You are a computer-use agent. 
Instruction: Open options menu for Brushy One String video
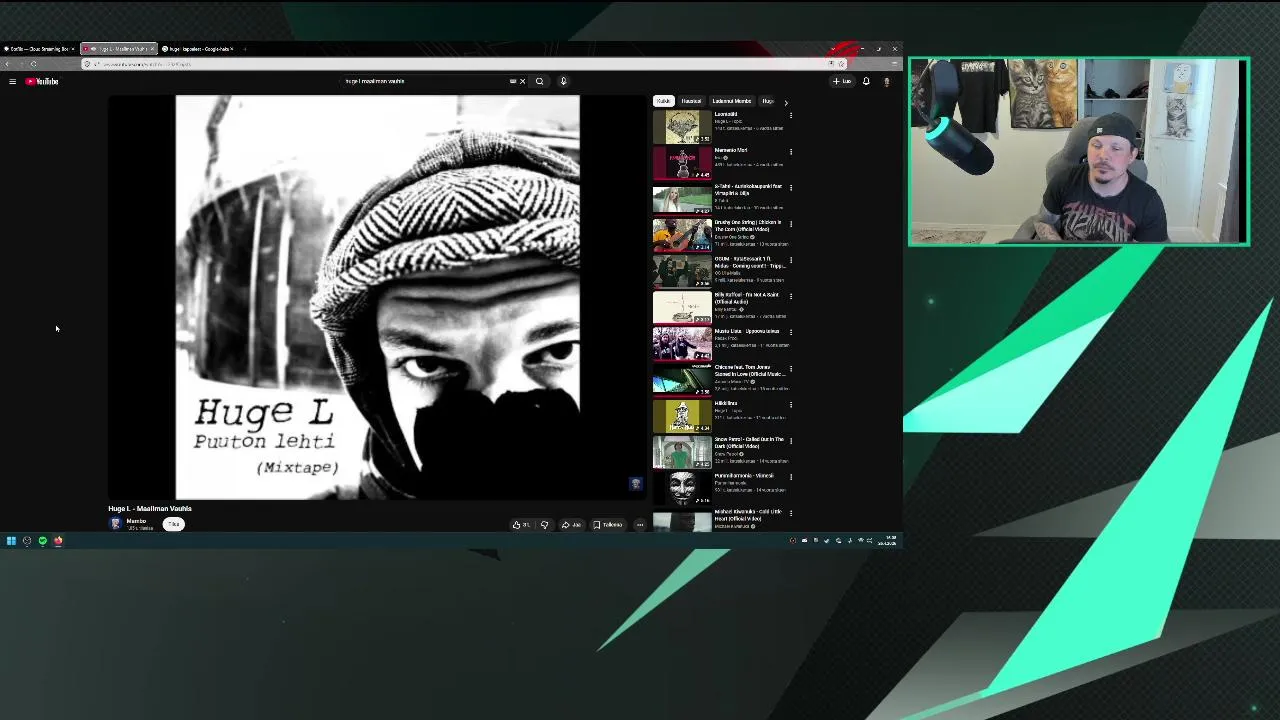(x=791, y=224)
